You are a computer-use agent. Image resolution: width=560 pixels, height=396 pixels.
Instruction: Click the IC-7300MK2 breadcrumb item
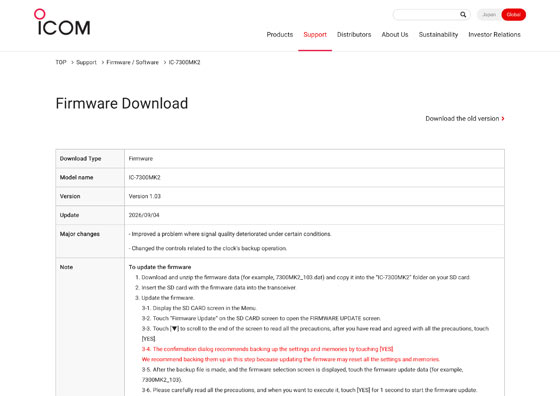184,62
